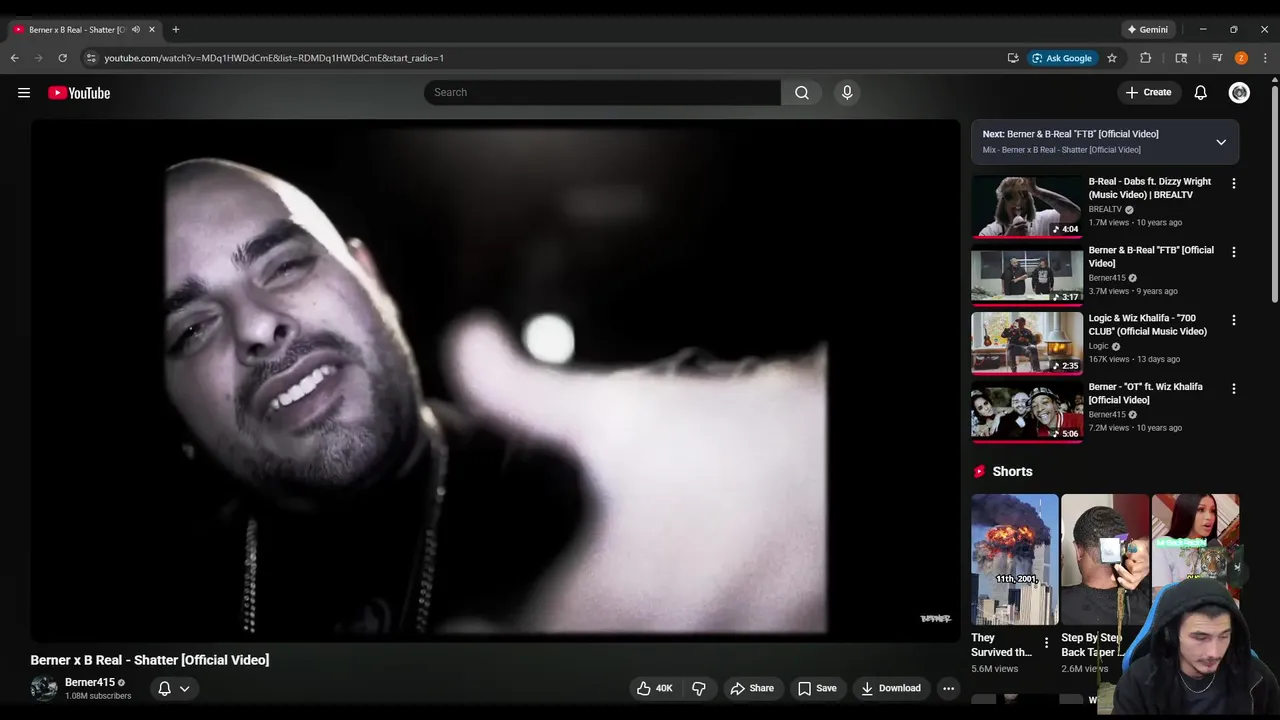Open the Chrome profile avatar
The height and width of the screenshot is (720, 1280).
(x=1241, y=58)
